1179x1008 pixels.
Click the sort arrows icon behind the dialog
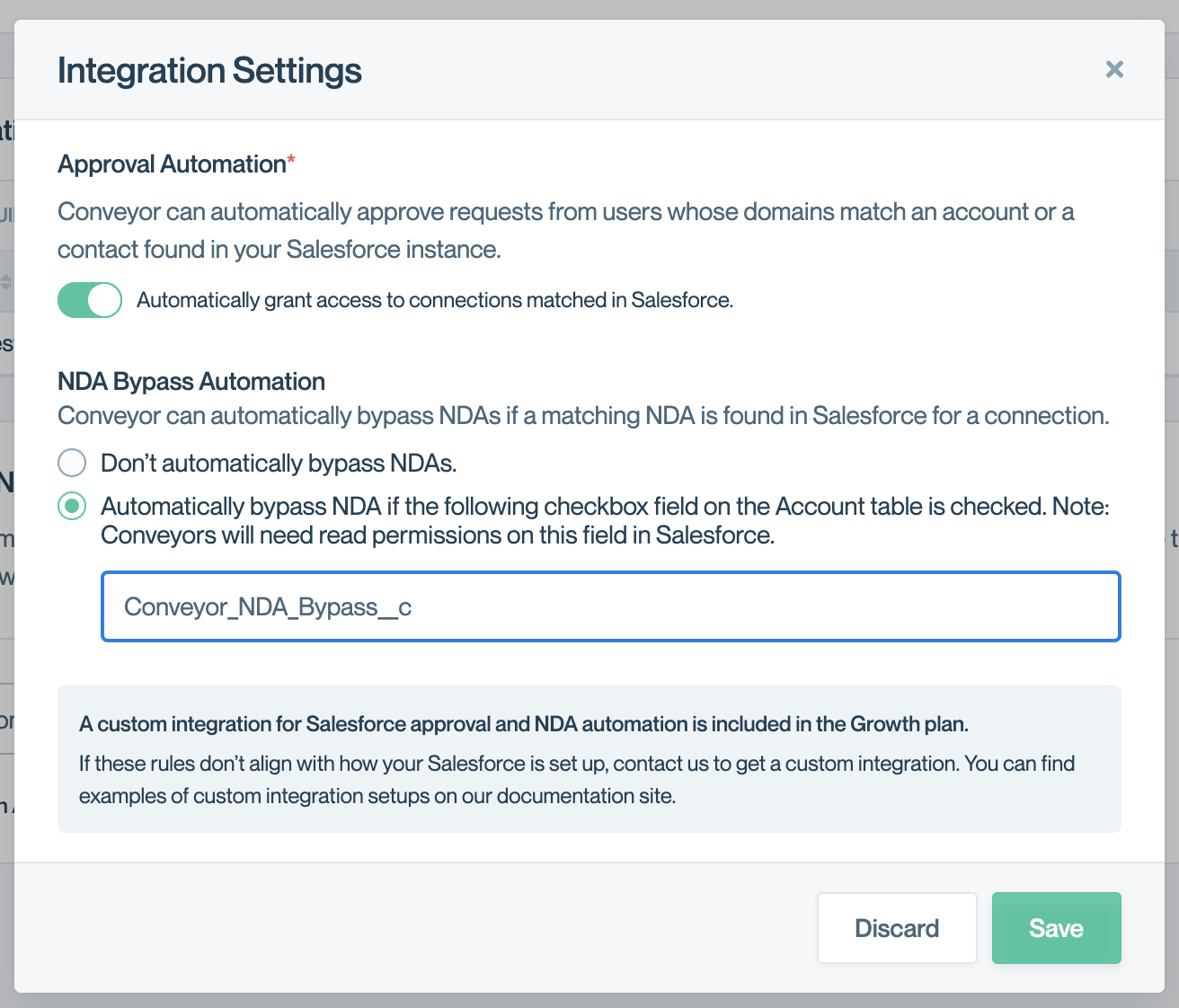pyautogui.click(x=5, y=282)
